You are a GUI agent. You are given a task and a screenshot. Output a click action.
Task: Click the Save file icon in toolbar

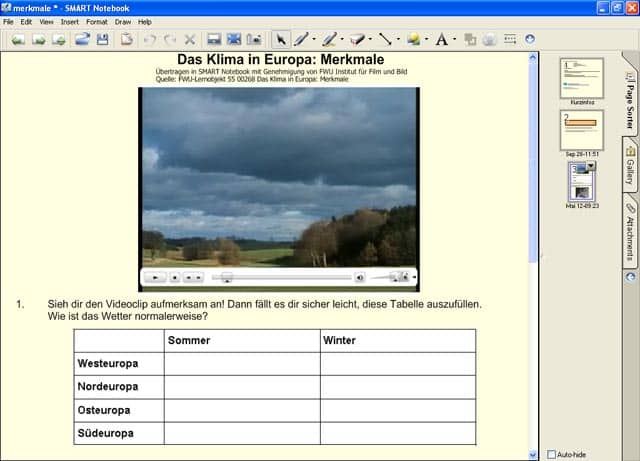[102, 40]
